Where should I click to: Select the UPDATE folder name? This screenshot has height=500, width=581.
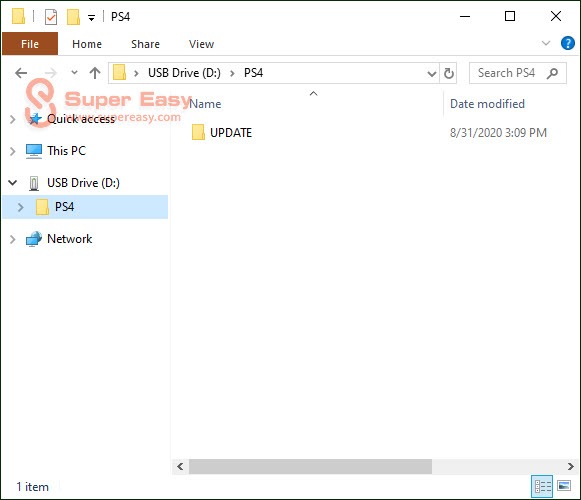coord(231,133)
